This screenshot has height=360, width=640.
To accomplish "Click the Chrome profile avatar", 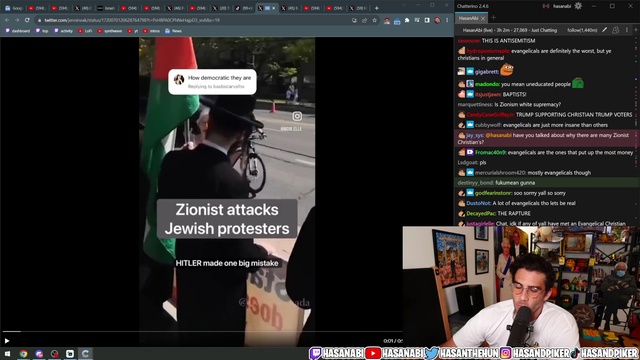I will point(437,20).
